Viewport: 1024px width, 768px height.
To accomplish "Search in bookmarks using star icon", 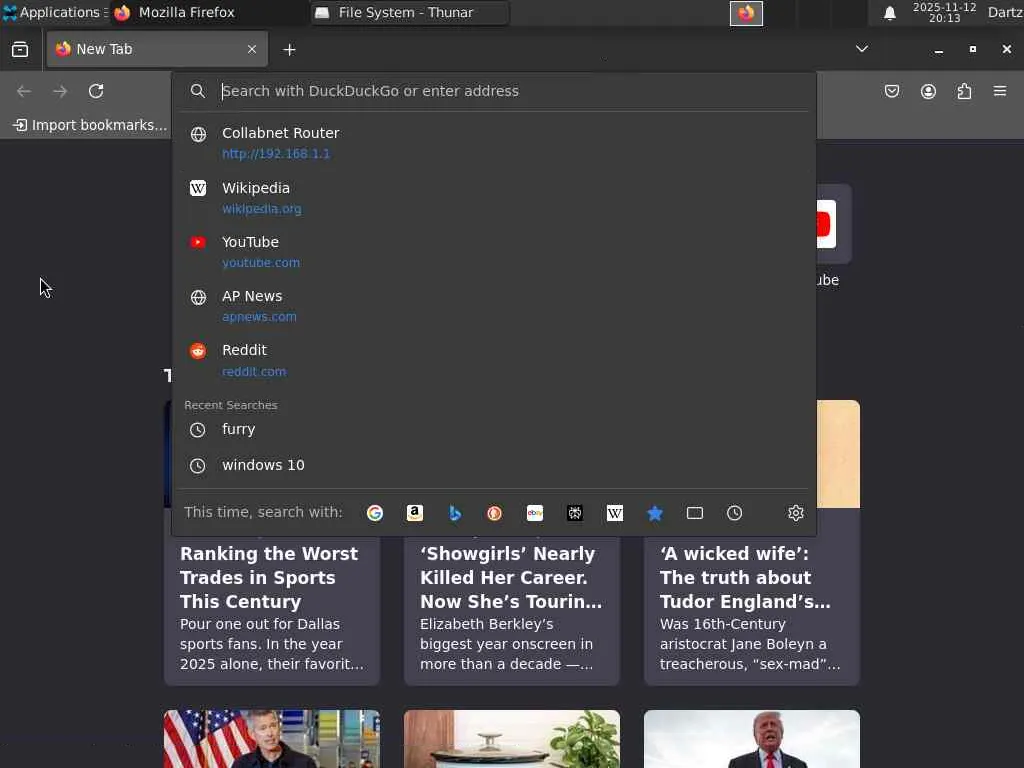I will (654, 513).
